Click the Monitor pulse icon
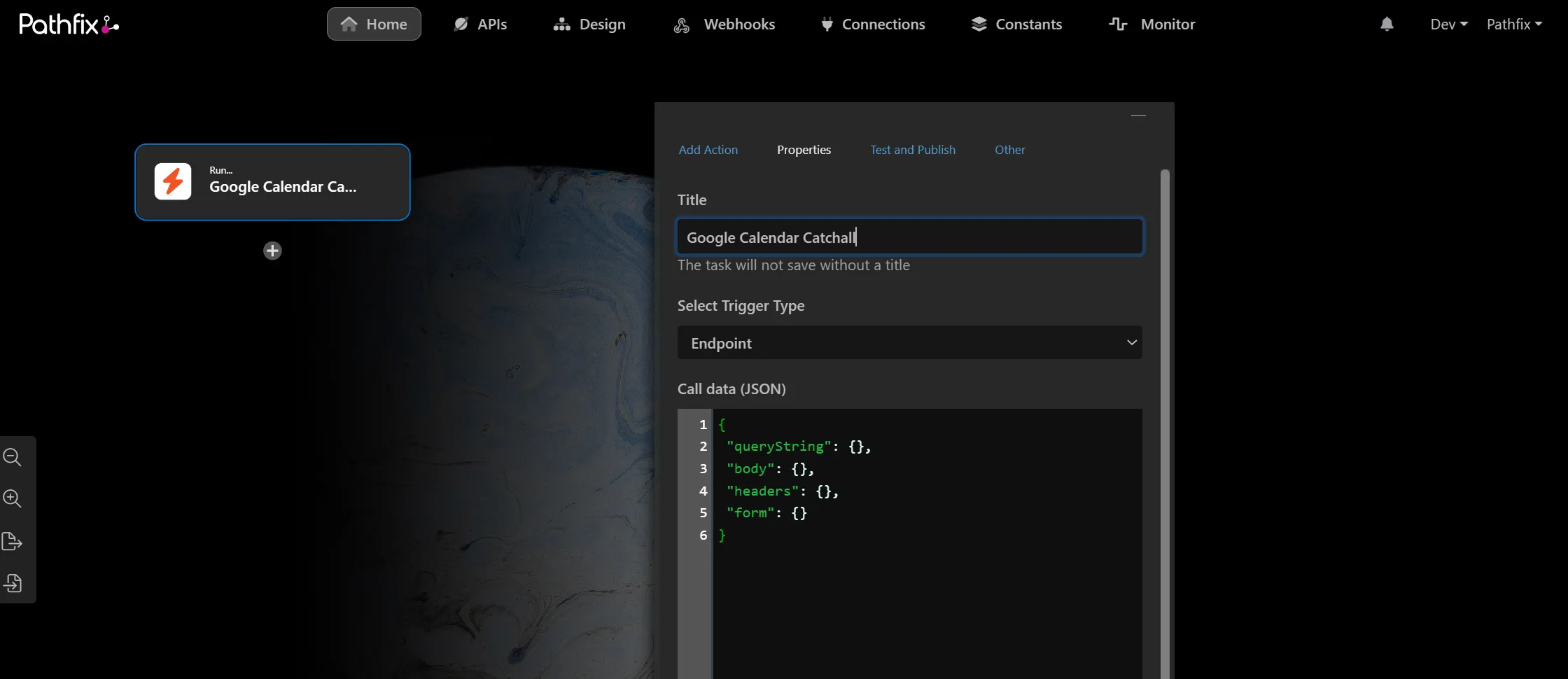The height and width of the screenshot is (679, 1568). tap(1118, 24)
